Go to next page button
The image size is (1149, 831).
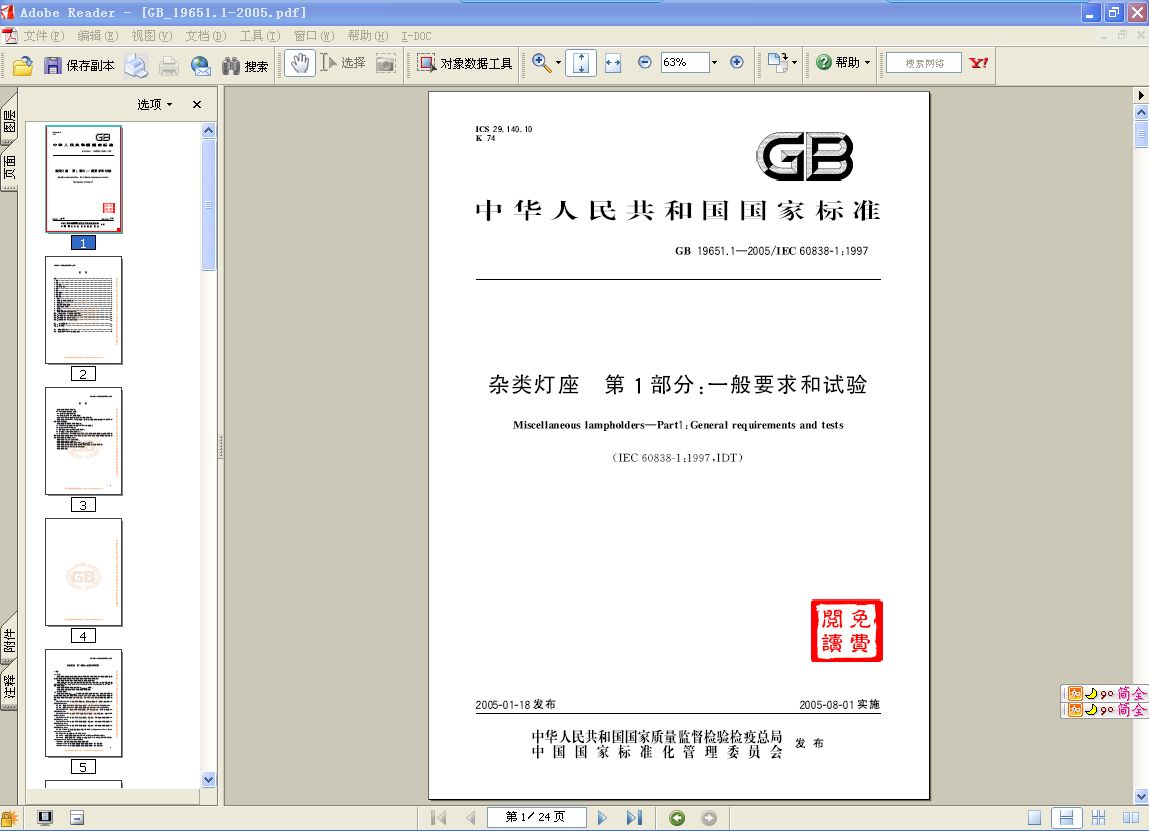[x=602, y=817]
